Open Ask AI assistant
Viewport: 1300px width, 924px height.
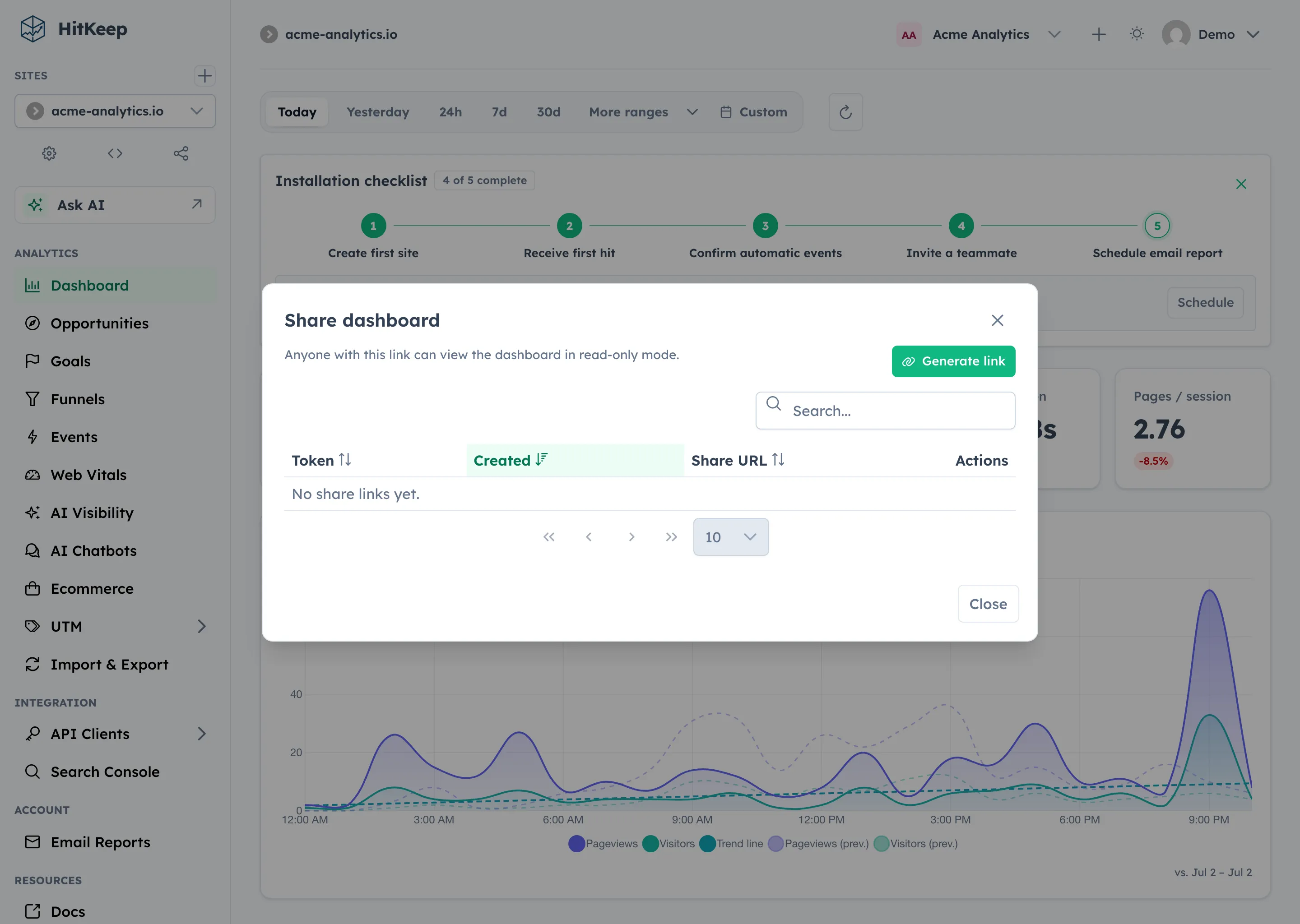click(115, 205)
